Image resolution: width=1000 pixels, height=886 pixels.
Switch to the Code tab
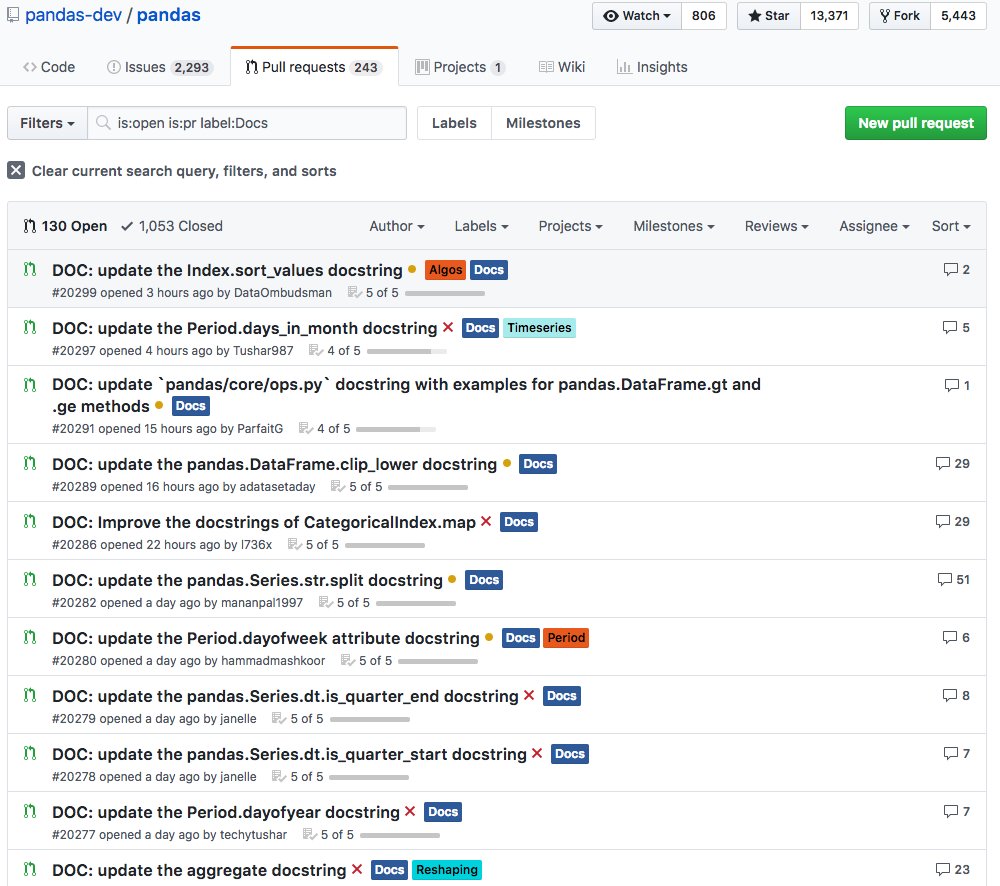[x=49, y=67]
